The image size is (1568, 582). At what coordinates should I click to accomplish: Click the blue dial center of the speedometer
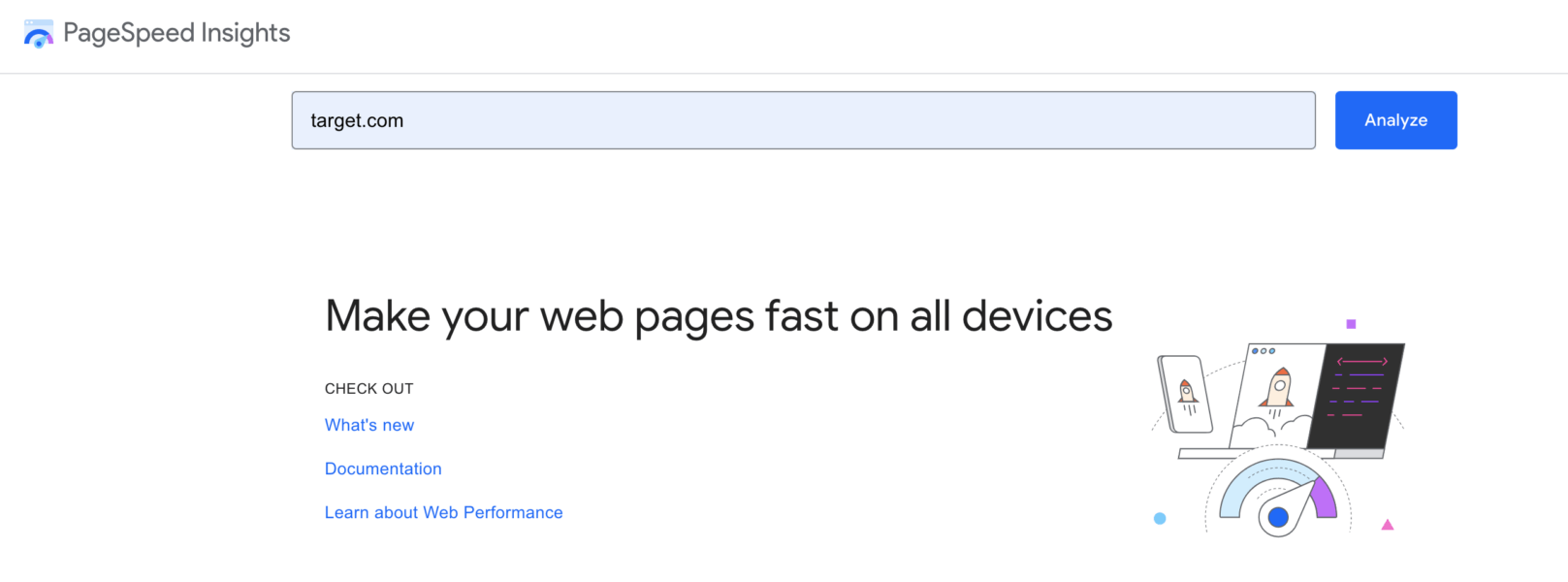tap(1278, 517)
